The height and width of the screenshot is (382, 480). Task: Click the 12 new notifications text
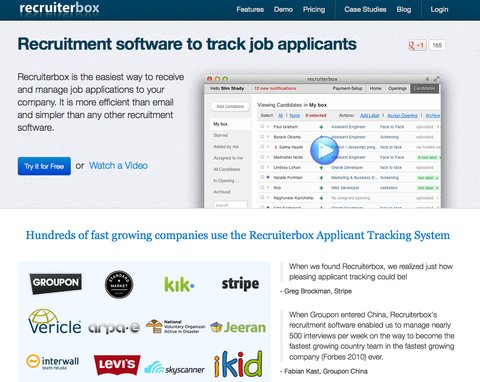click(x=275, y=88)
